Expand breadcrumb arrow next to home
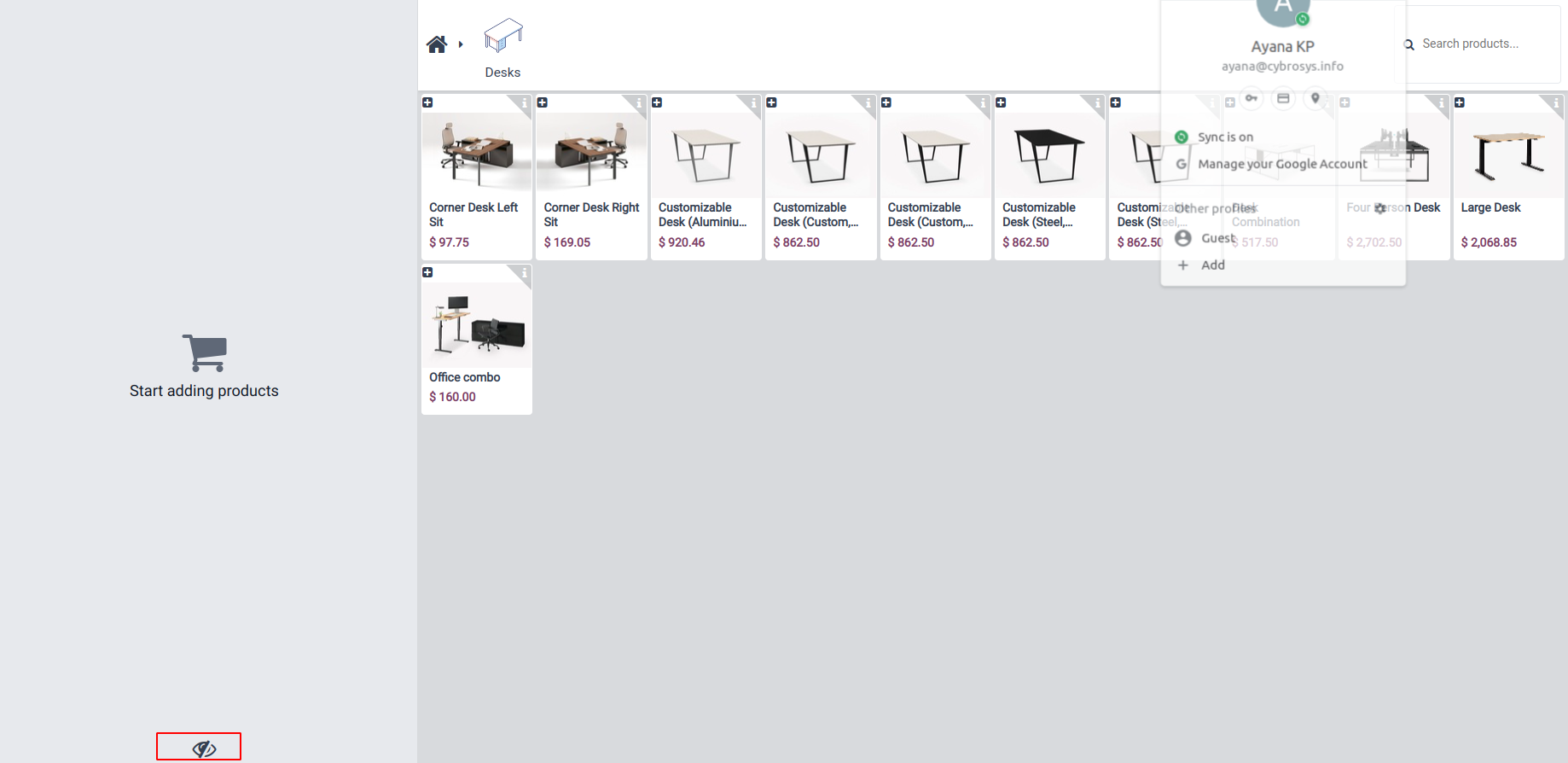This screenshot has height=763, width=1568. coord(461,44)
